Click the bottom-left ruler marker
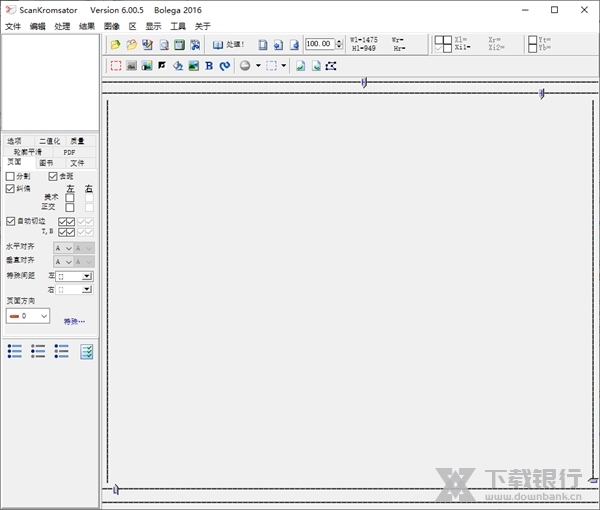The height and width of the screenshot is (510, 600). [x=116, y=489]
